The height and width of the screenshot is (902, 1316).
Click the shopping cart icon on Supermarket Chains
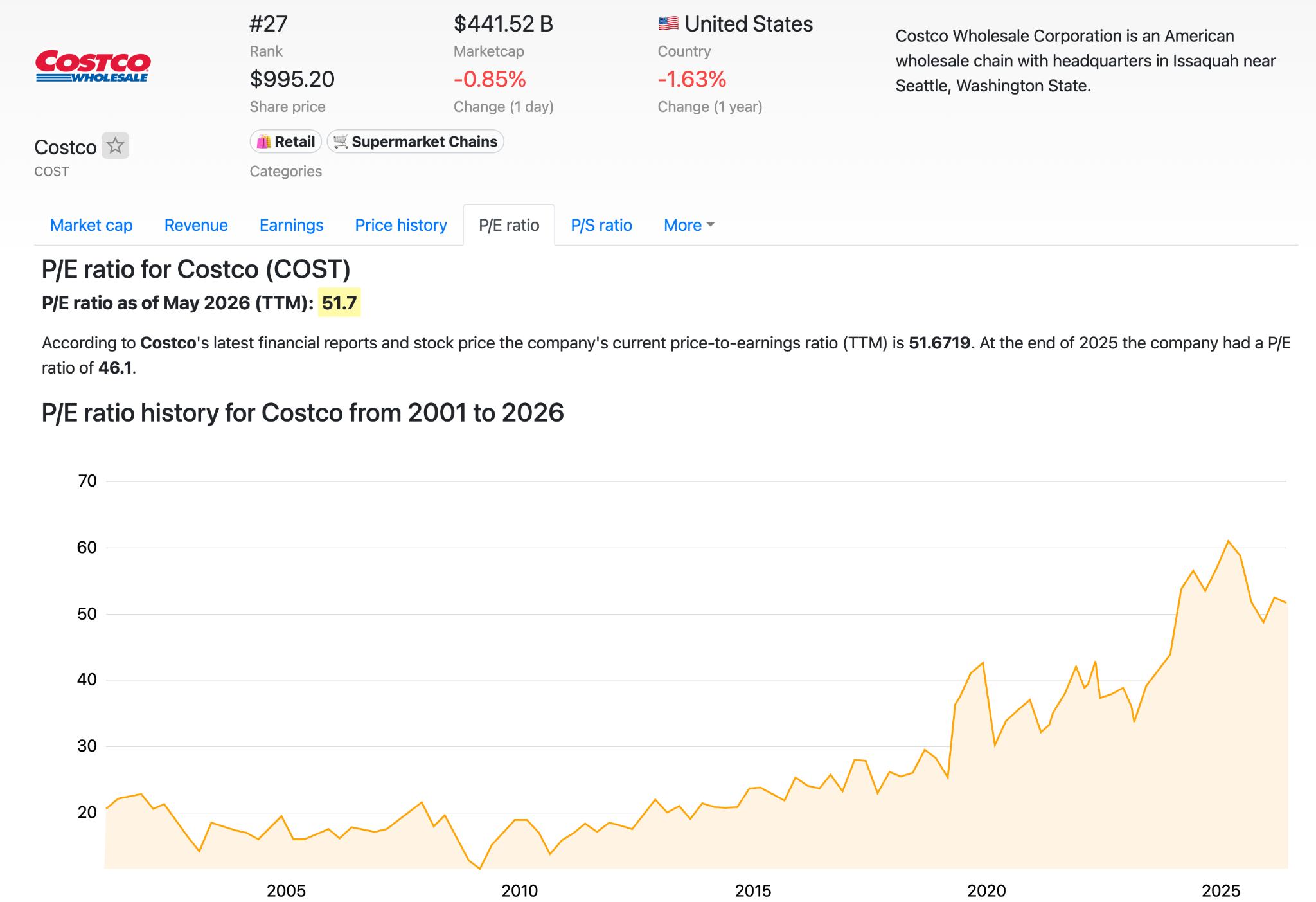(x=341, y=141)
